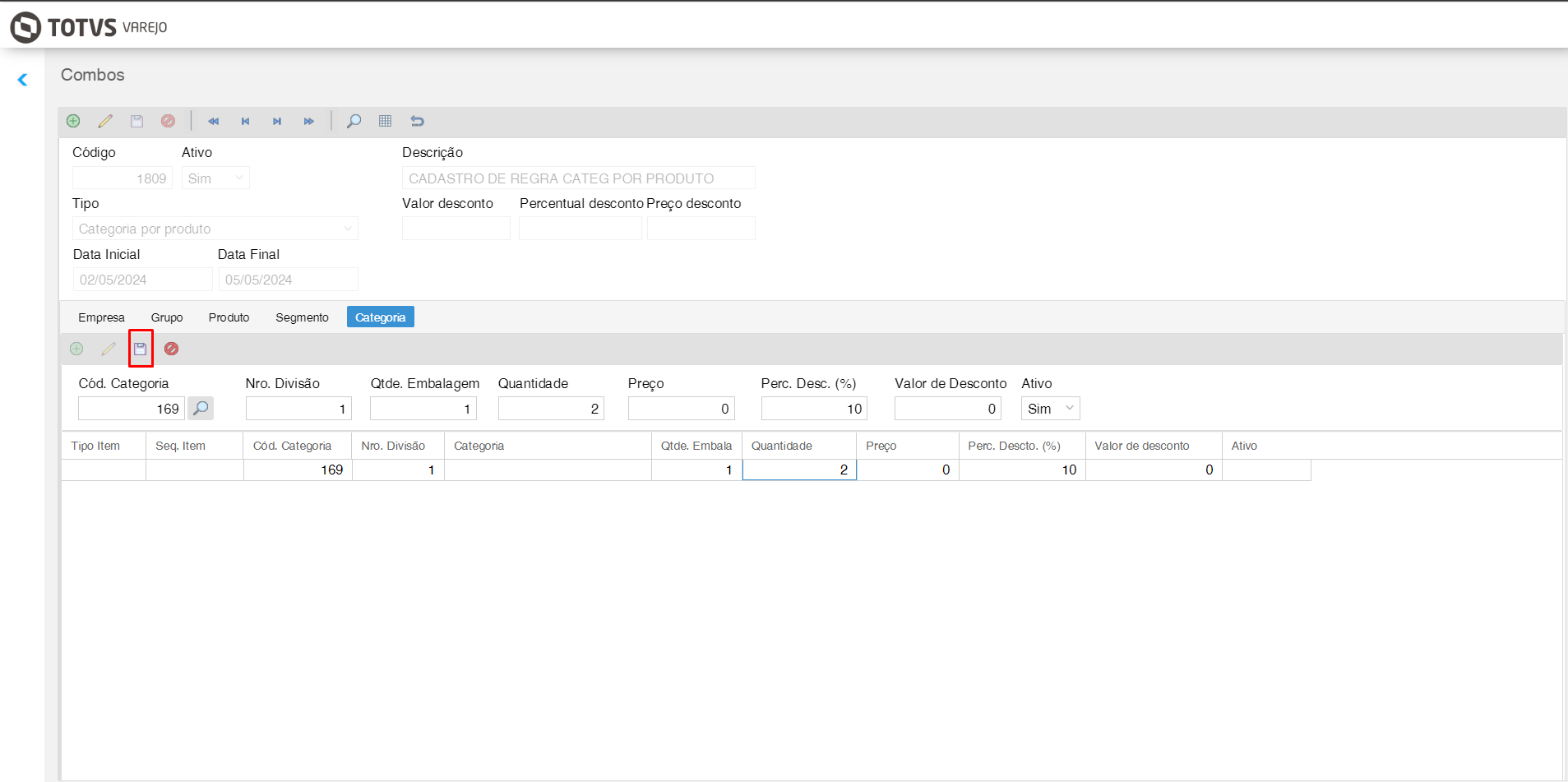The image size is (1568, 782).
Task: Jump to last record with double-right arrow
Action: click(x=309, y=121)
